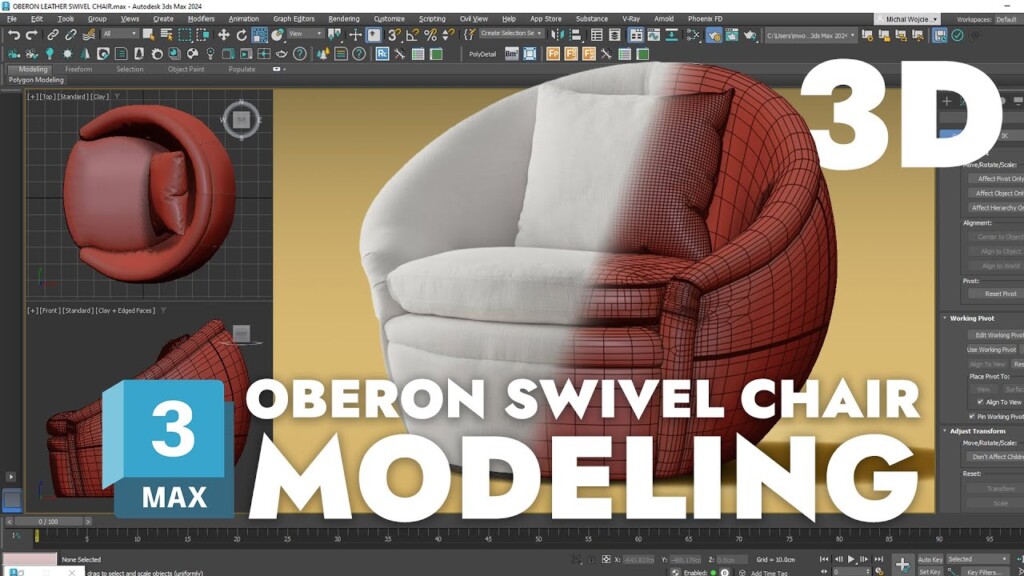Open the Schematic View

click(671, 35)
